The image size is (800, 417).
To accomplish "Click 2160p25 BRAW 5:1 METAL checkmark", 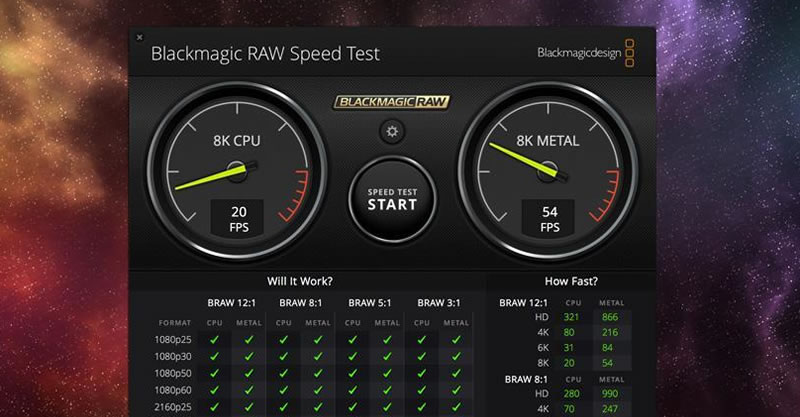I will coord(387,407).
